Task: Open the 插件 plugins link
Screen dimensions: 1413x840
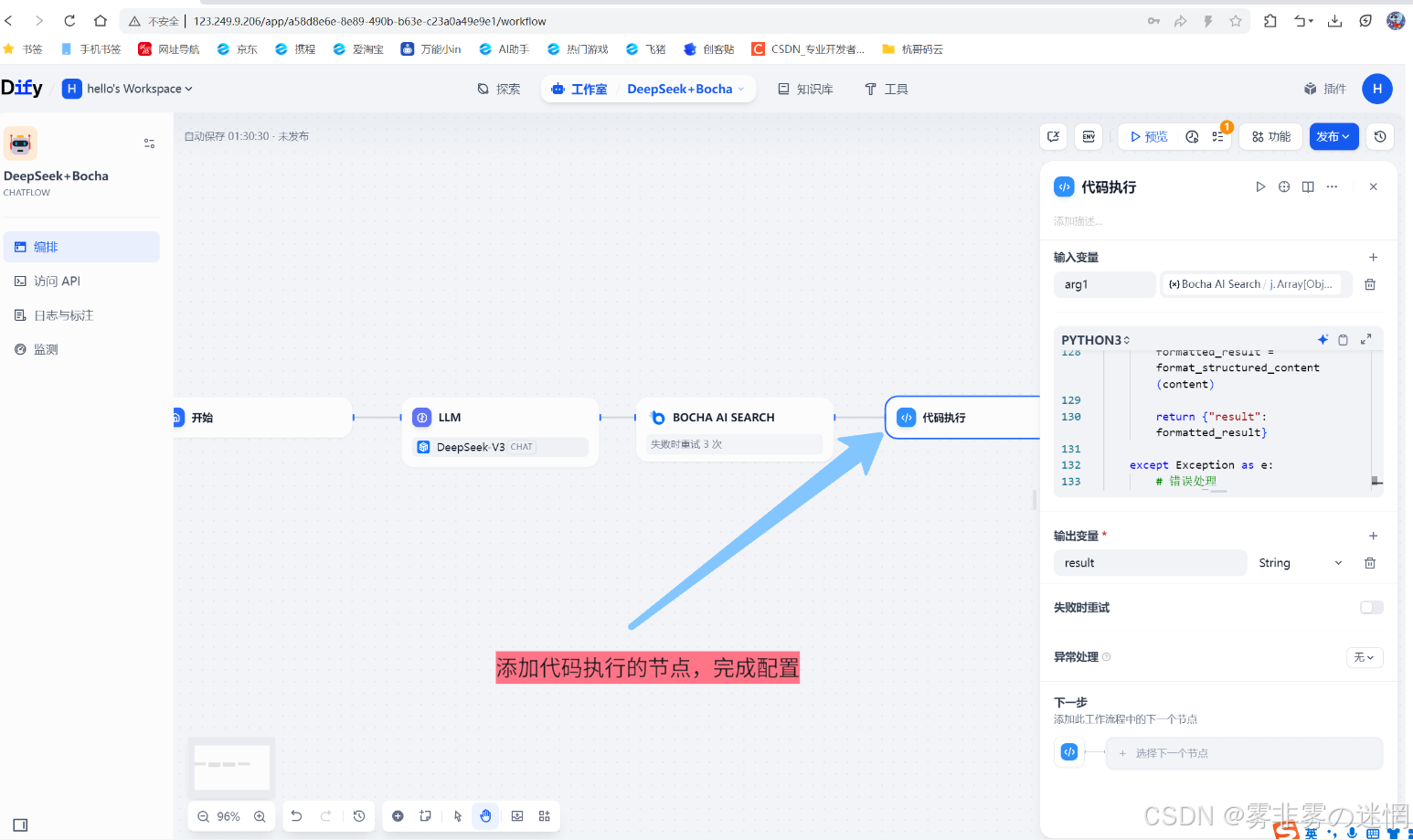Action: pos(1325,89)
